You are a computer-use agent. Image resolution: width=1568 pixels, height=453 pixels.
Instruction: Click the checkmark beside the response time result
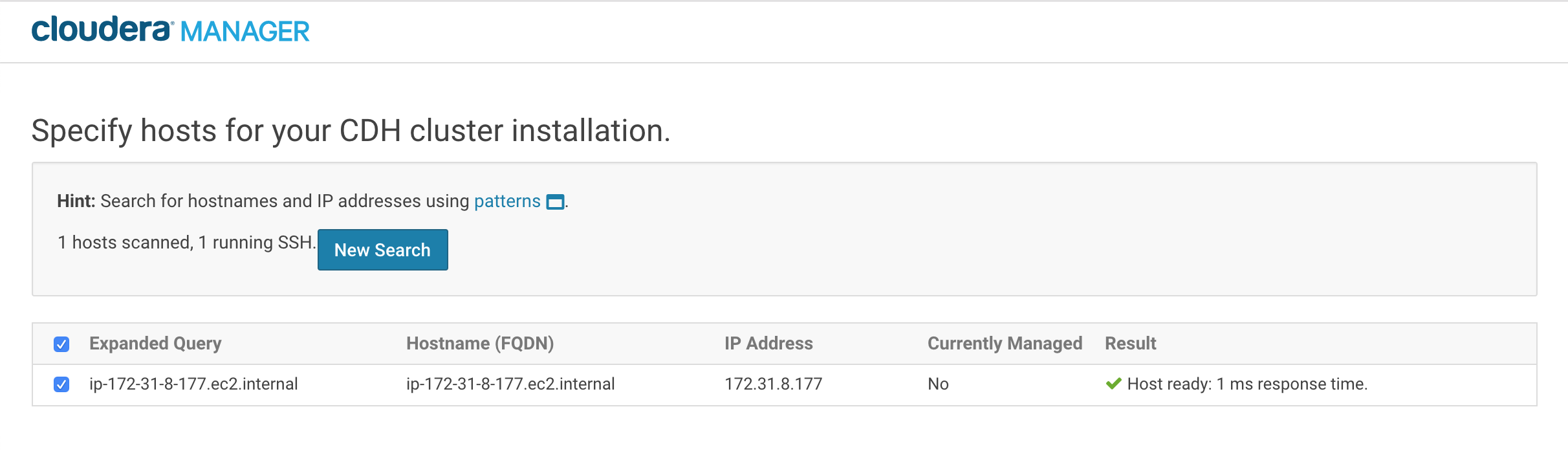(x=1114, y=383)
